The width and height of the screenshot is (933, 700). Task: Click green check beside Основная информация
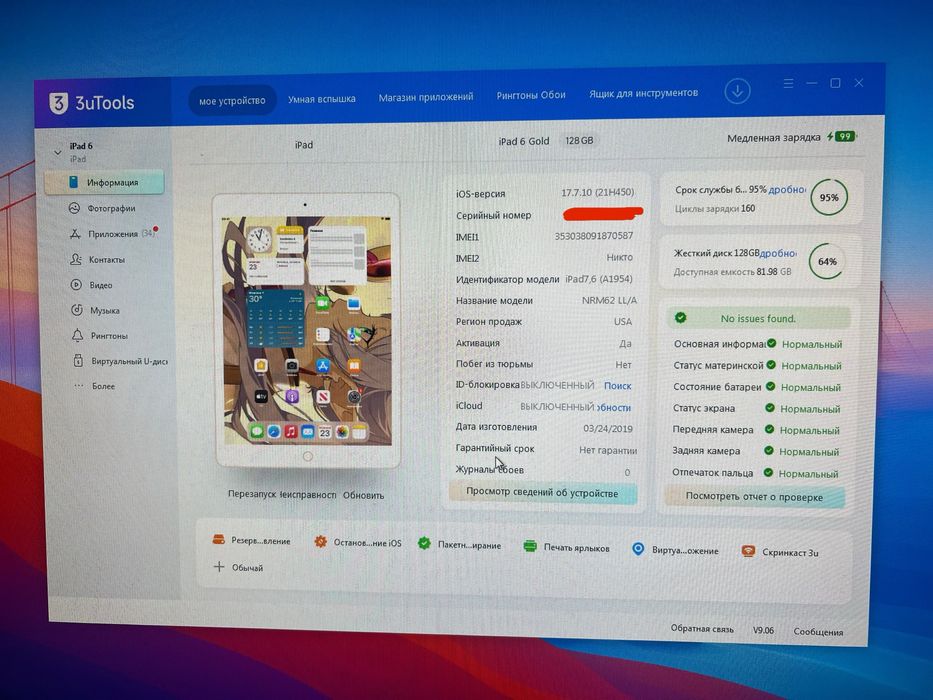click(772, 343)
